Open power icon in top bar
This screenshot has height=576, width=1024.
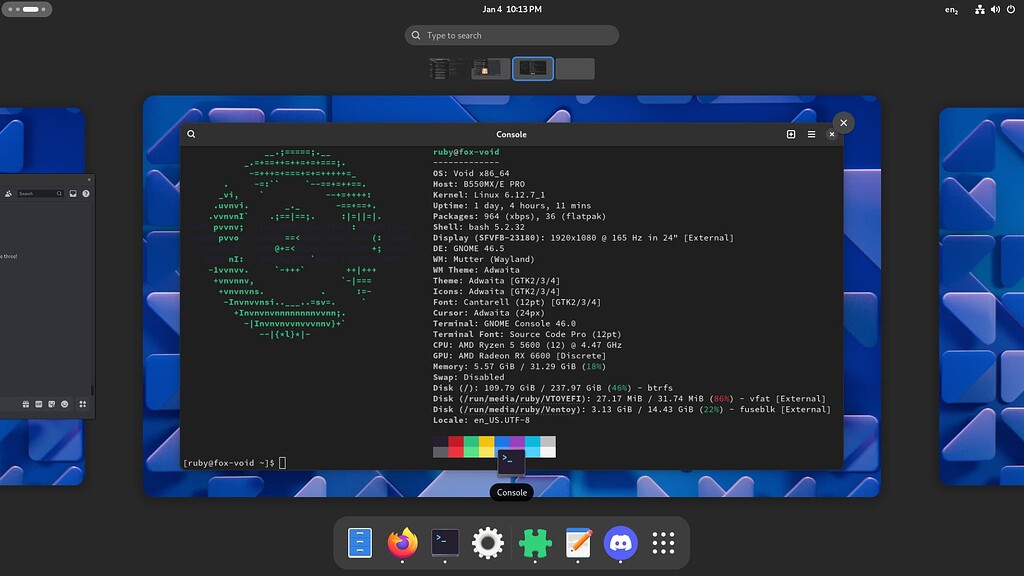tap(1011, 9)
